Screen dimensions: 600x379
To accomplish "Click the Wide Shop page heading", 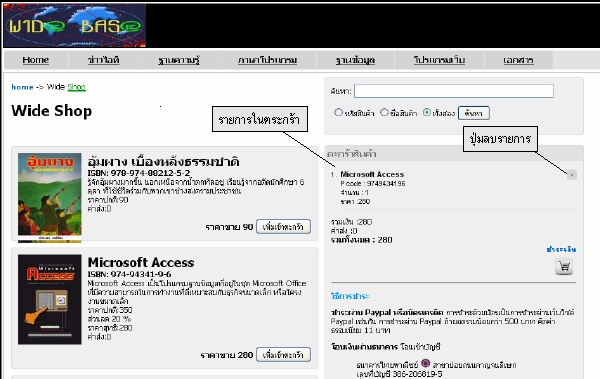I will (x=52, y=111).
